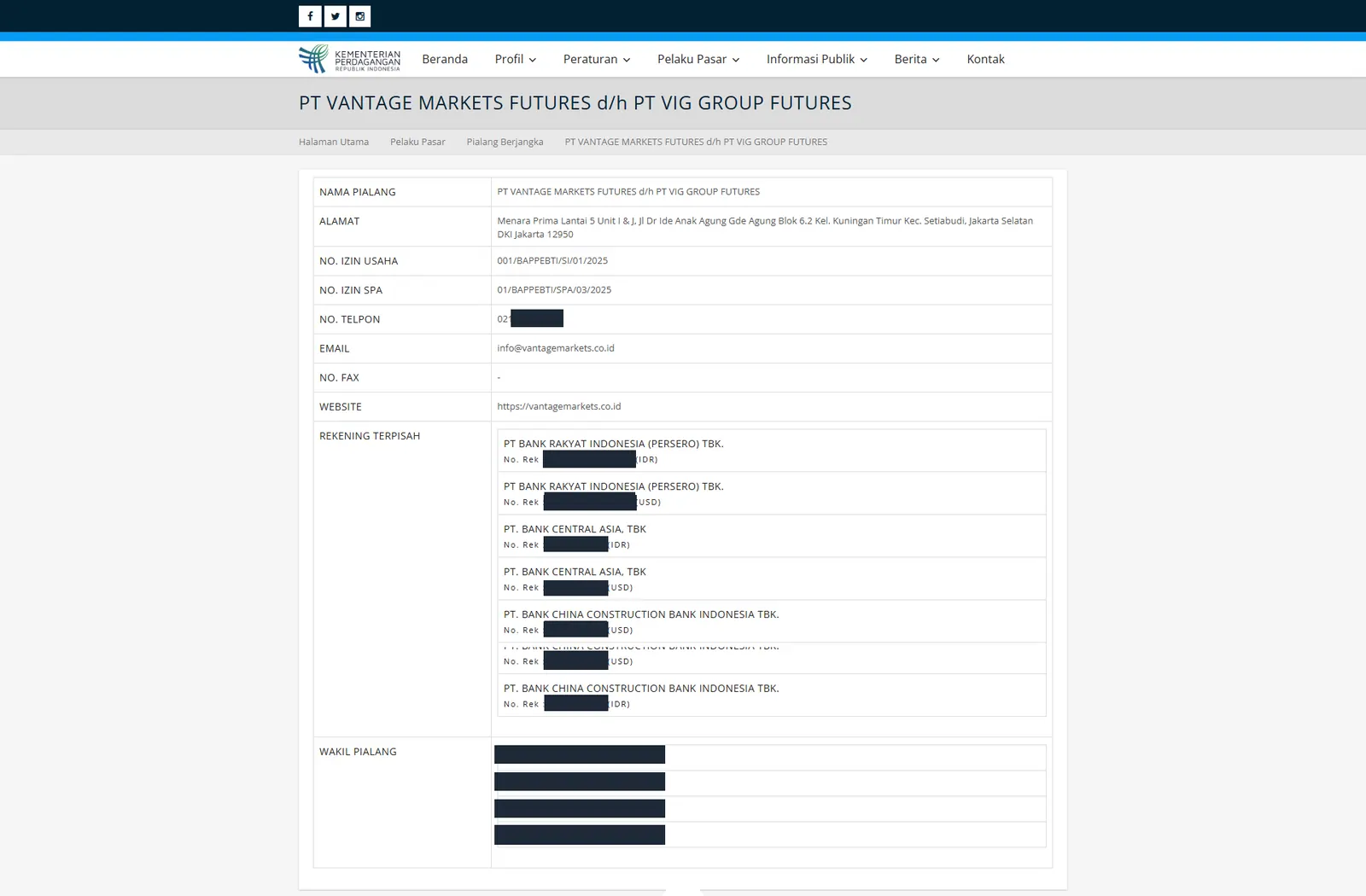Select izin SPA number 01/BAPPEBTI/SPA/03/2025
Screen dimensions: 1366x896
554,289
